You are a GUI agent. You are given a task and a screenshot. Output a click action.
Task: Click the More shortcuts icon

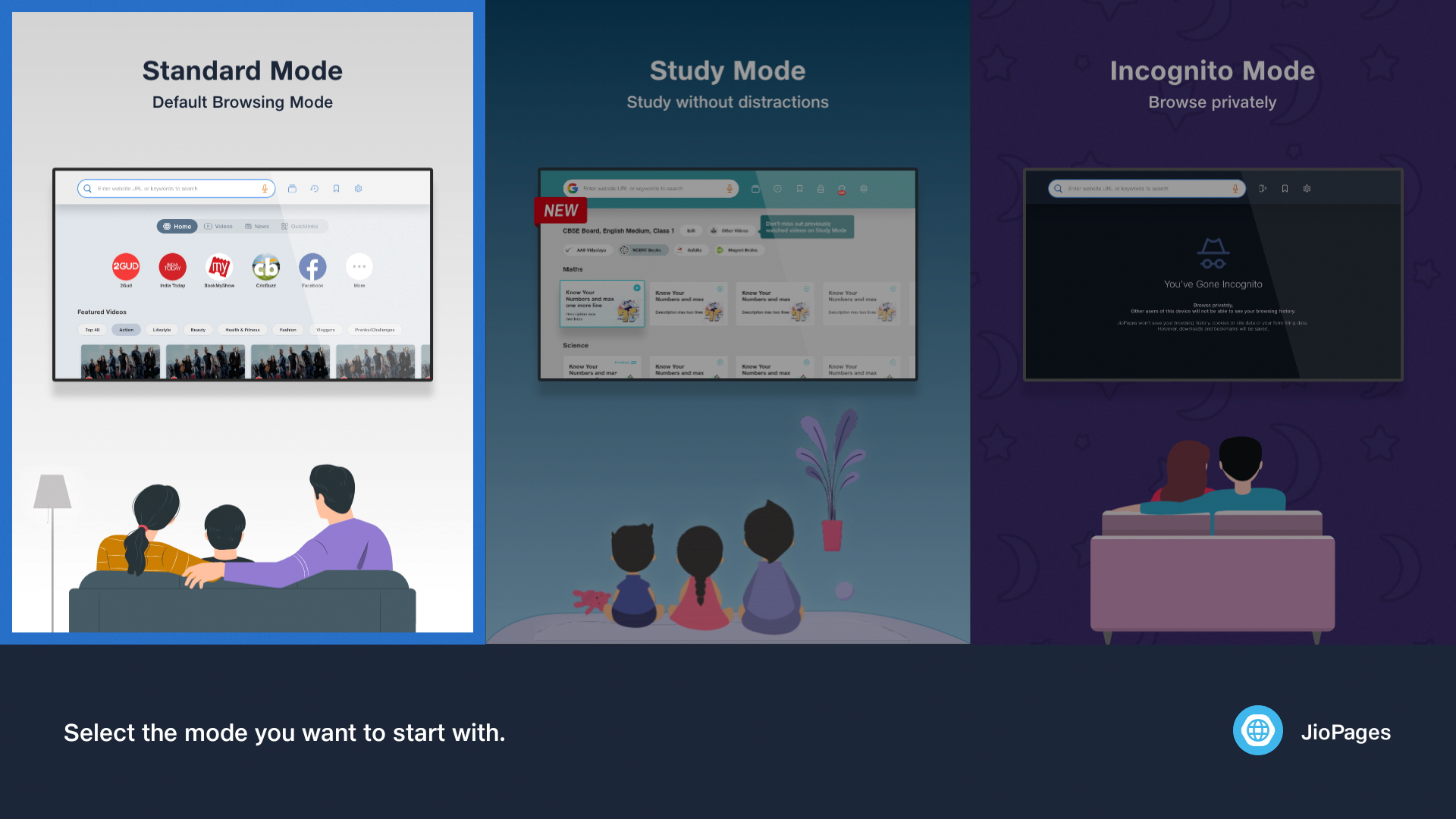point(359,266)
